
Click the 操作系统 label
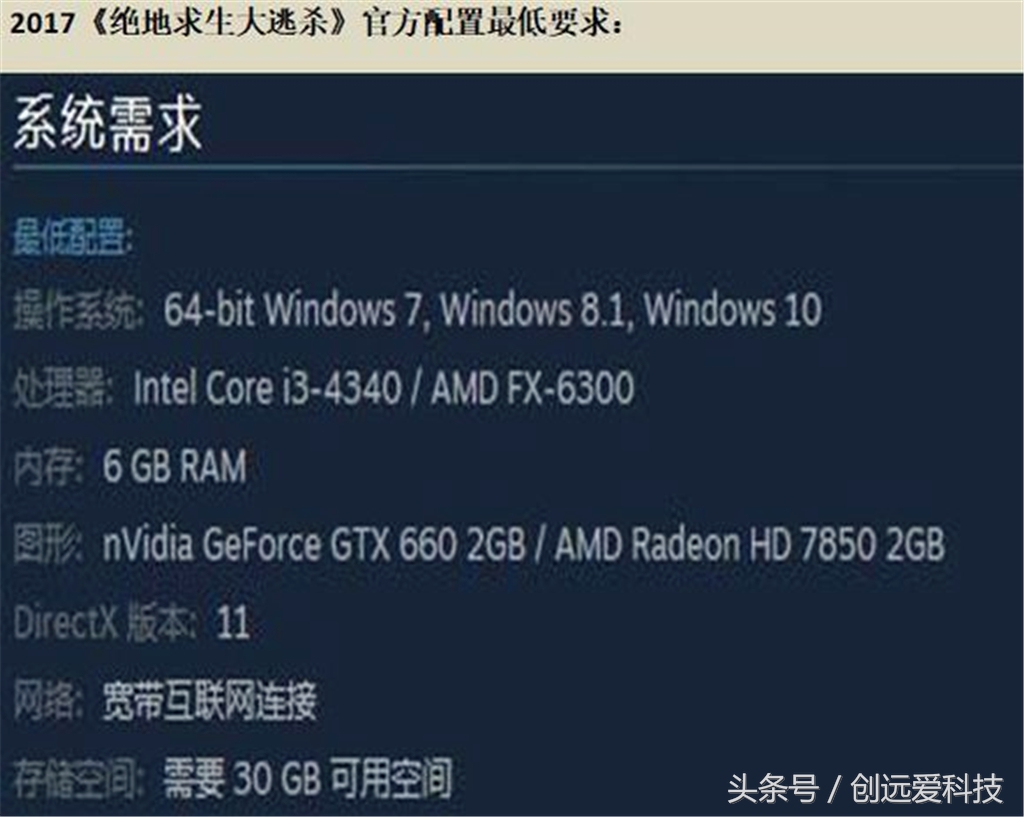click(x=78, y=310)
